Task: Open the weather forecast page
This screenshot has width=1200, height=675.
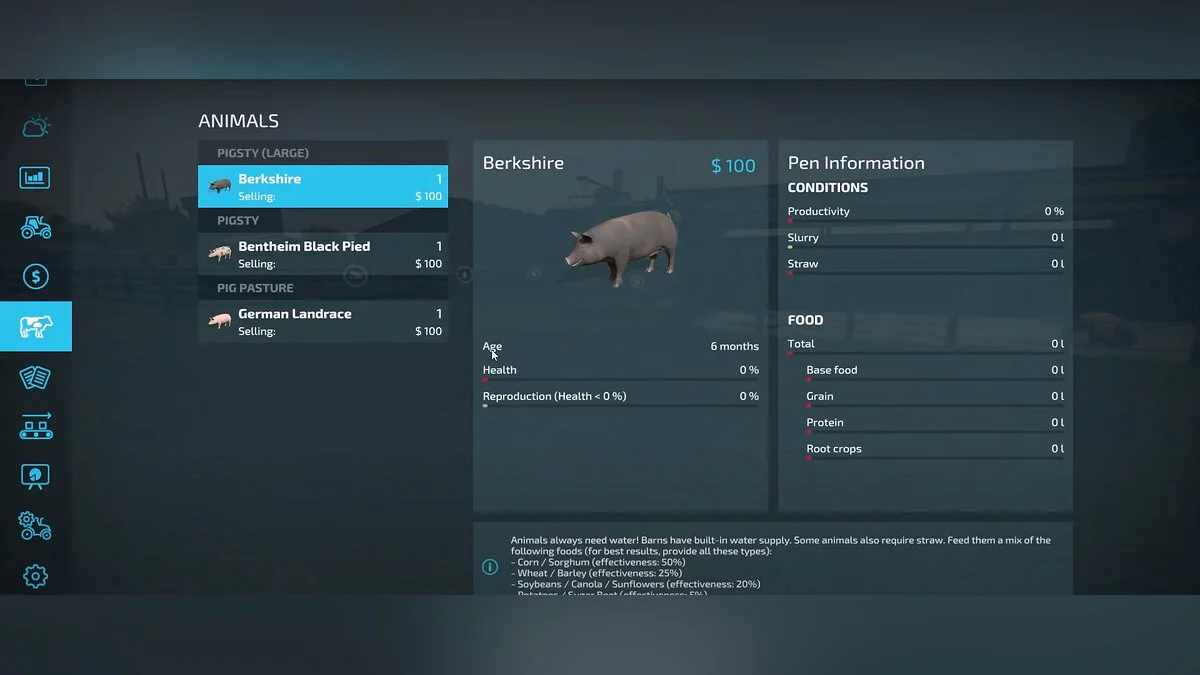Action: (x=36, y=127)
